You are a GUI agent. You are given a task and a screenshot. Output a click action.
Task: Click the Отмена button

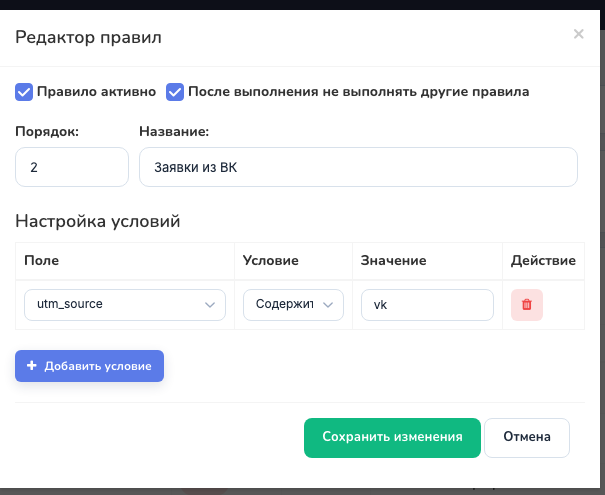click(x=527, y=438)
